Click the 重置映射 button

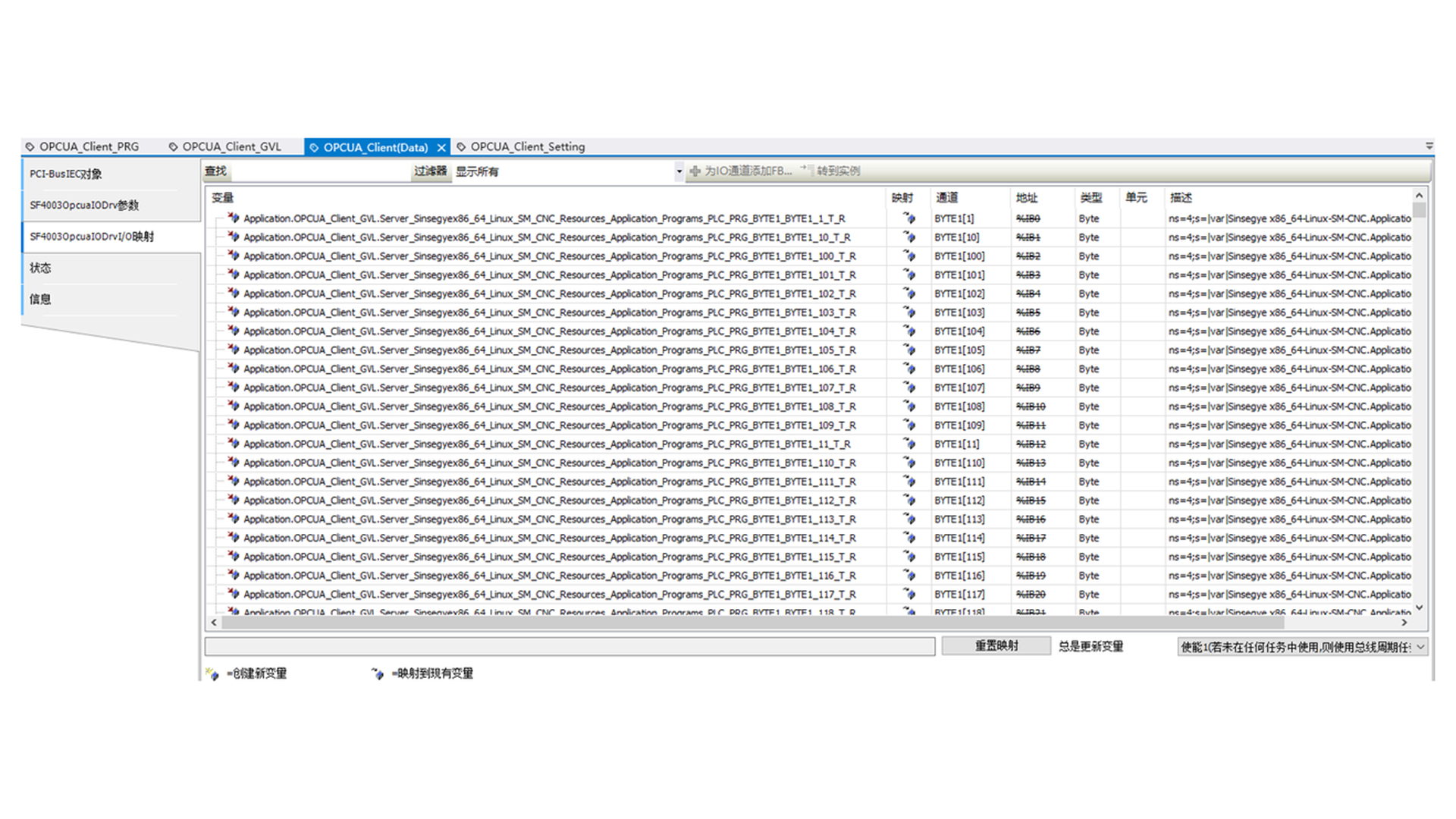click(x=996, y=646)
